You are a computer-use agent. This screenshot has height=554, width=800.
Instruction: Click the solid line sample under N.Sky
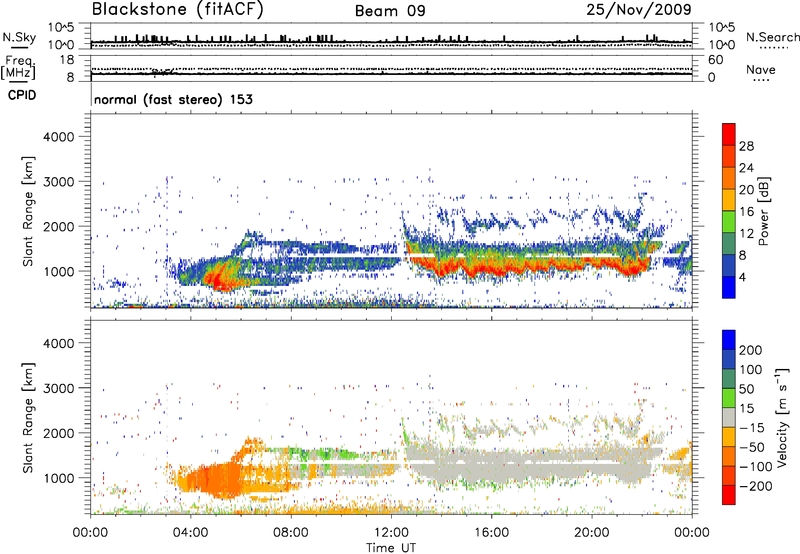tap(19, 47)
